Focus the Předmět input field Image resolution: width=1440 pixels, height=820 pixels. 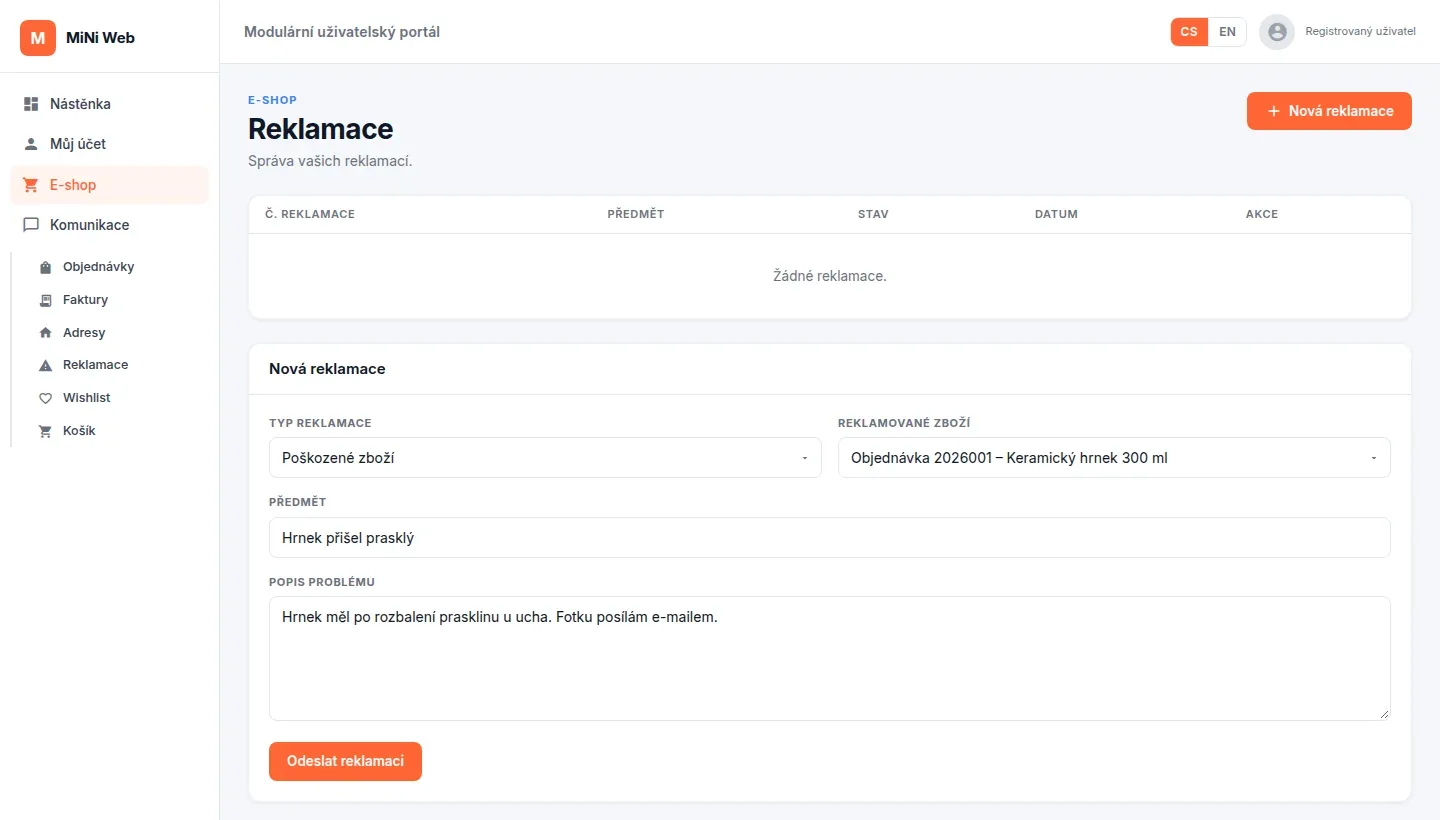click(830, 538)
